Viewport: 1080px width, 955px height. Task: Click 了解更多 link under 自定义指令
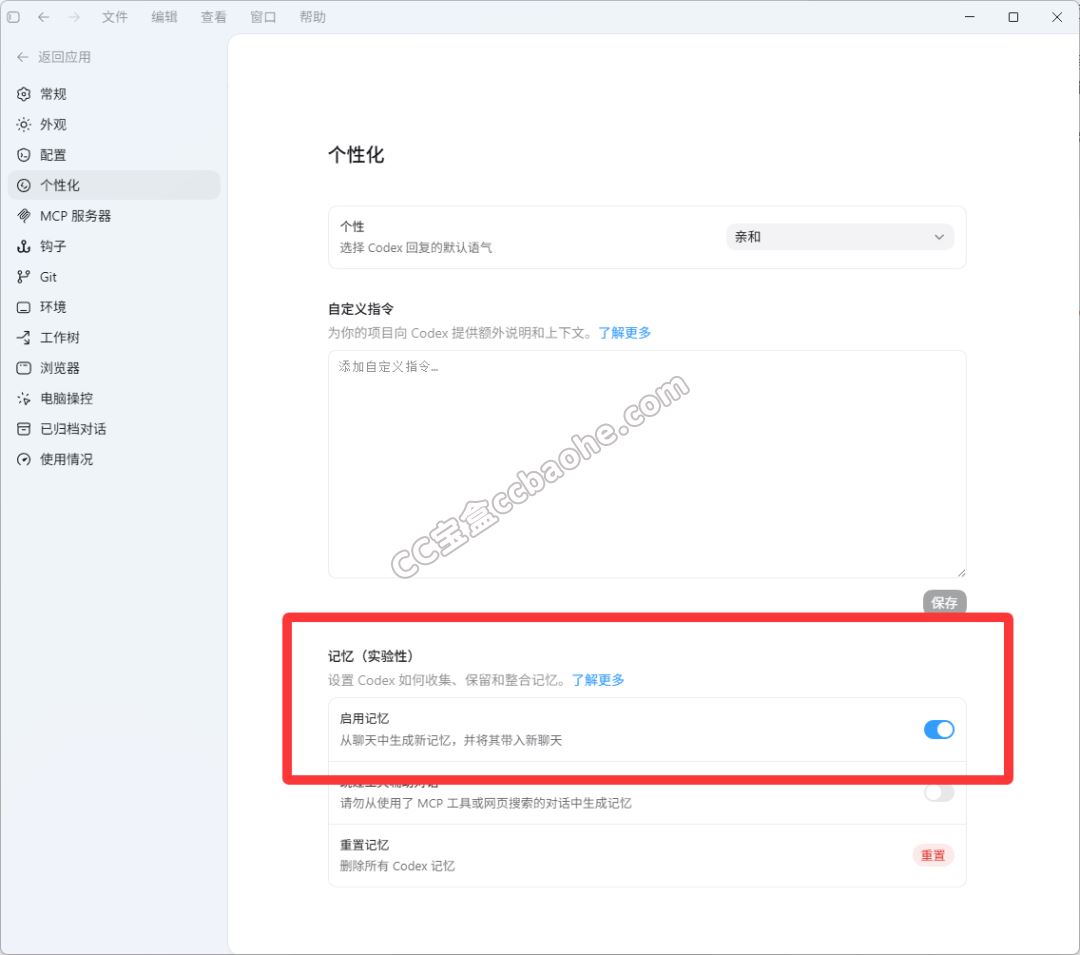tap(624, 333)
